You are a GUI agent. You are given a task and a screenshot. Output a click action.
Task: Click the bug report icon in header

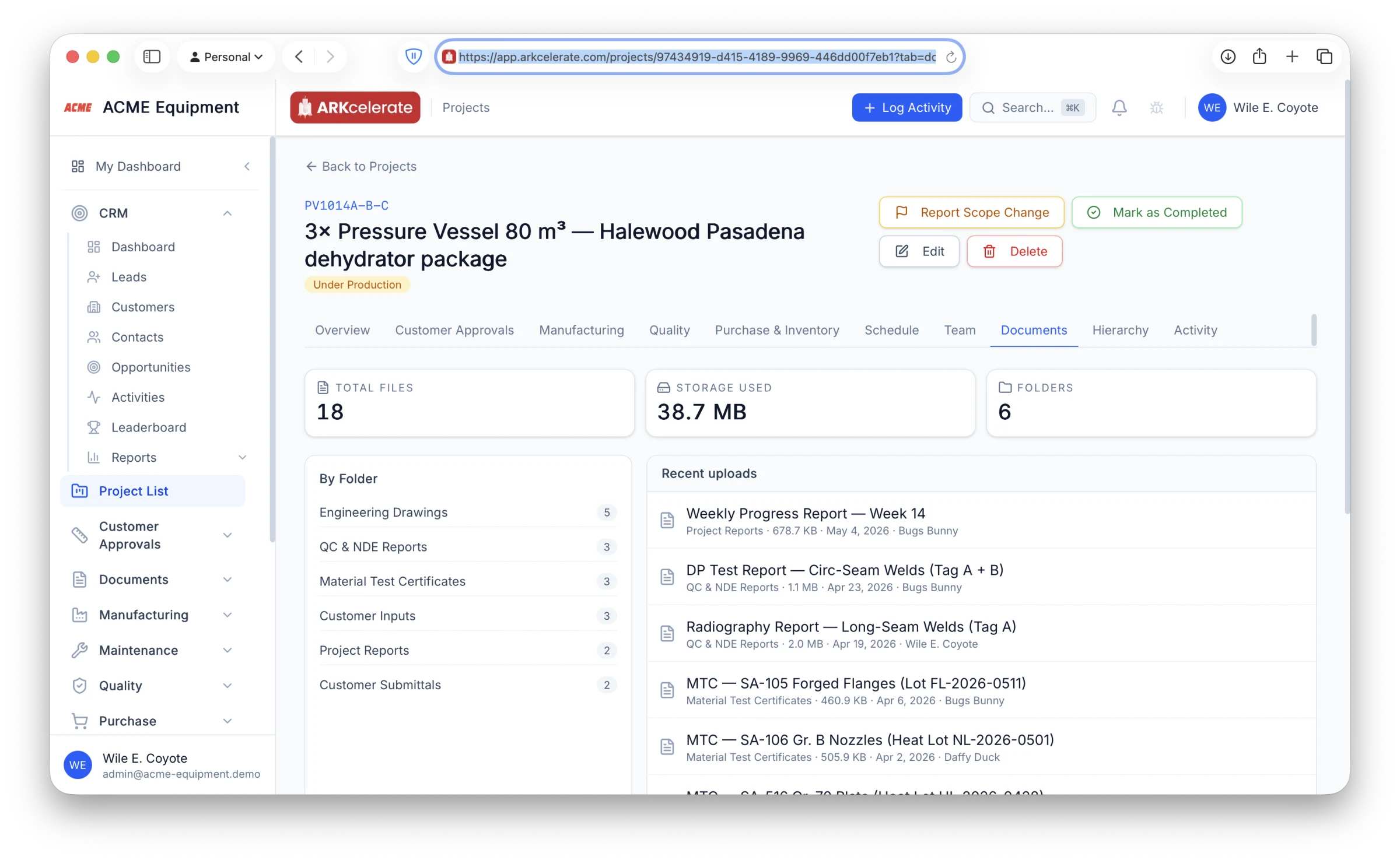[x=1156, y=108]
